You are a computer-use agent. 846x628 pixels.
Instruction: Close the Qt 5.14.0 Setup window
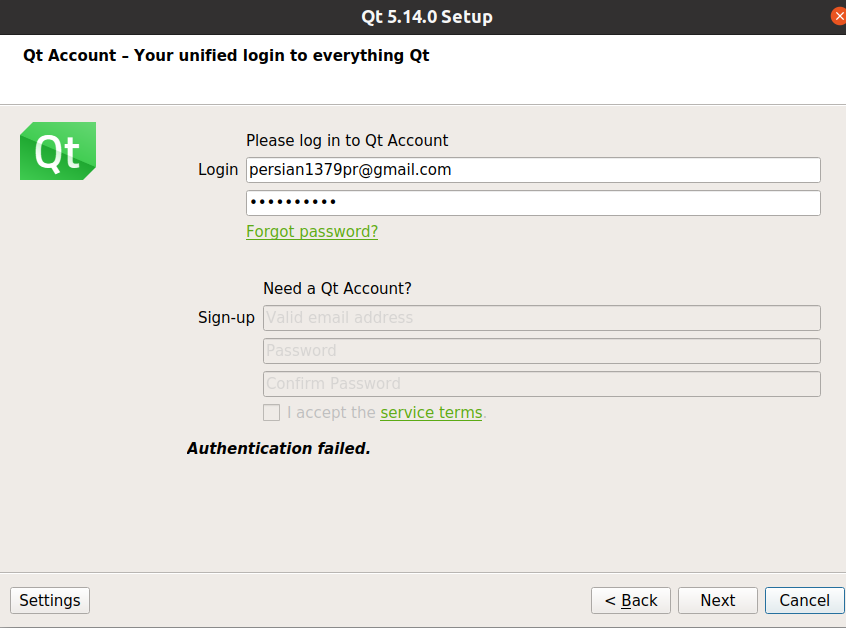[838, 16]
